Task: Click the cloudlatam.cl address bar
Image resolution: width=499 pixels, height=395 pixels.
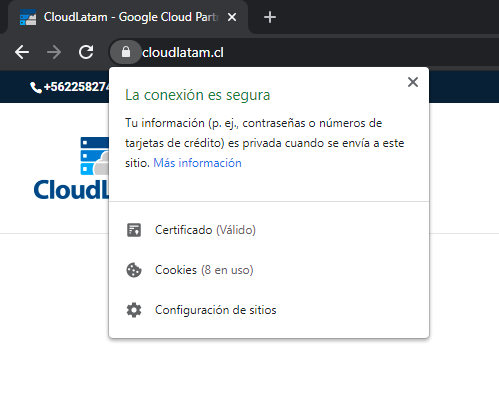Action: coord(183,53)
